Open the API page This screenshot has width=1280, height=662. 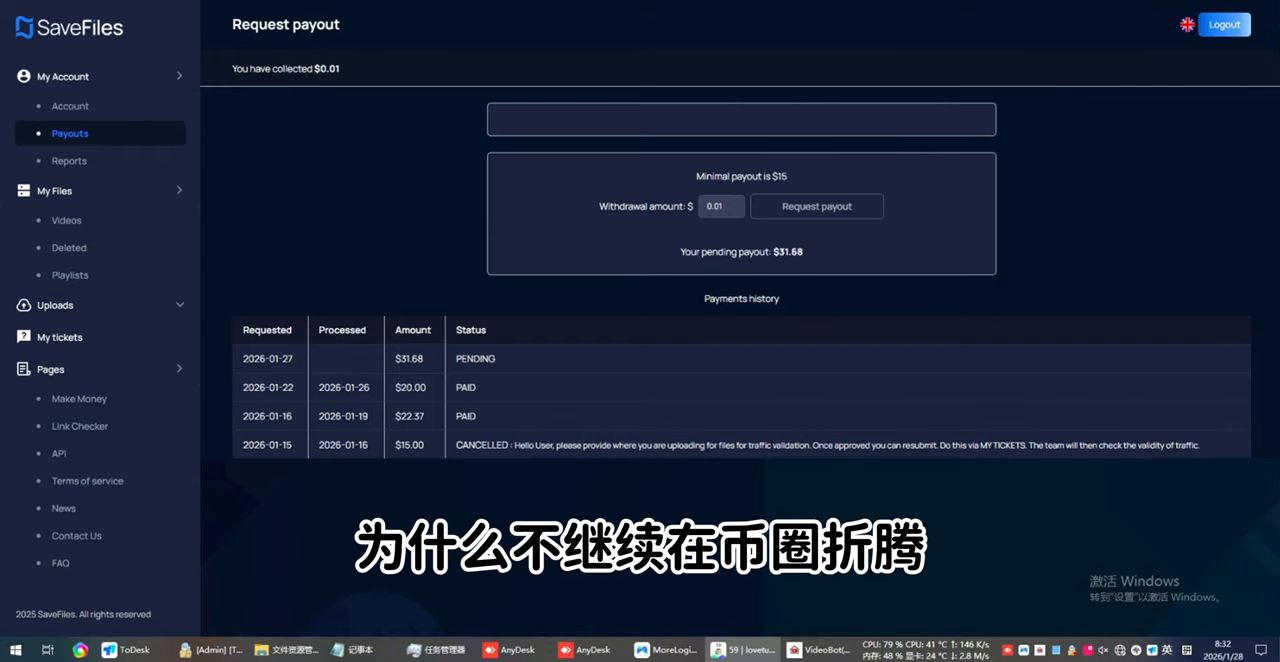[59, 454]
